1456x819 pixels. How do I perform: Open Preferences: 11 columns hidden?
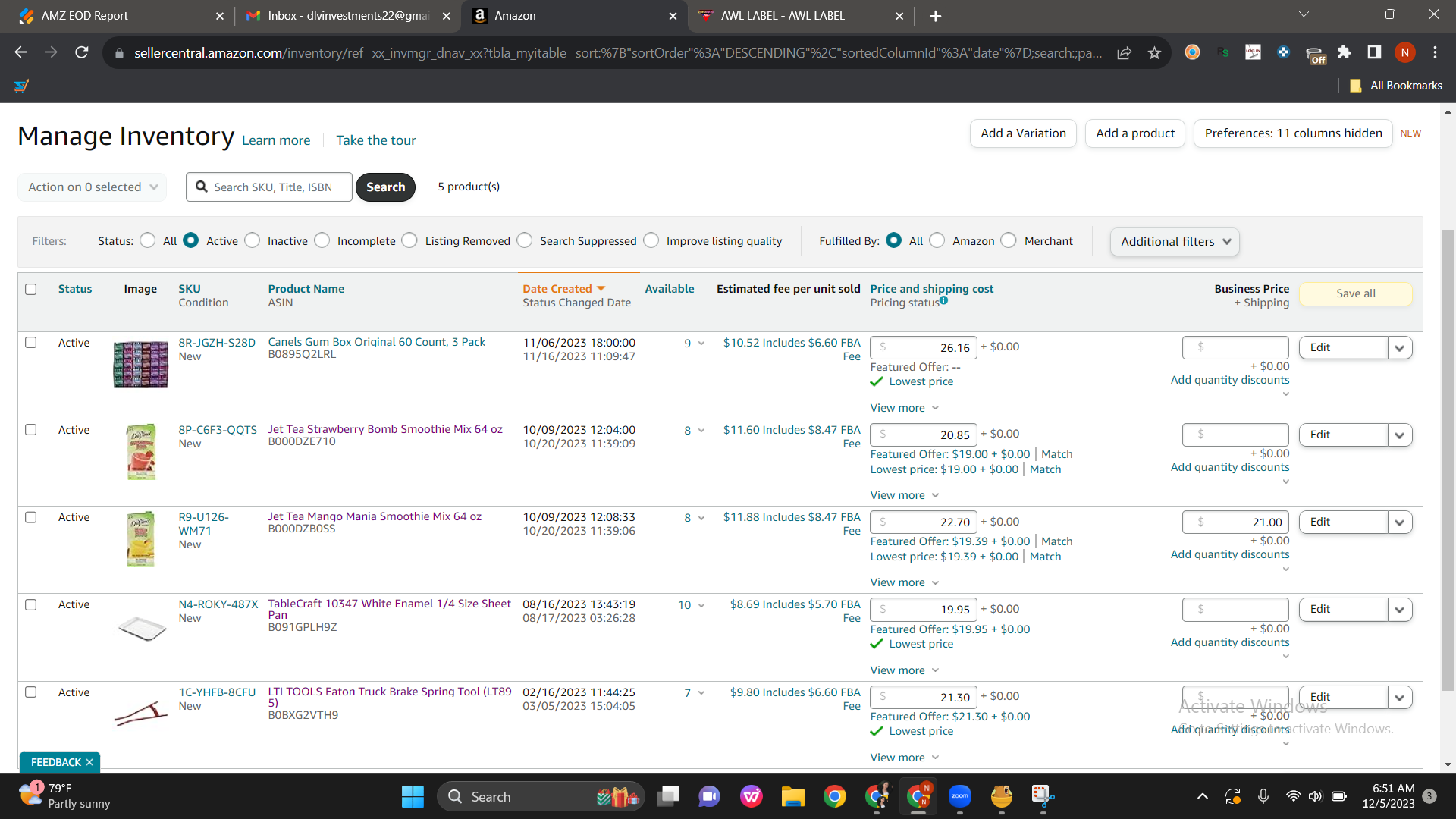(x=1293, y=133)
